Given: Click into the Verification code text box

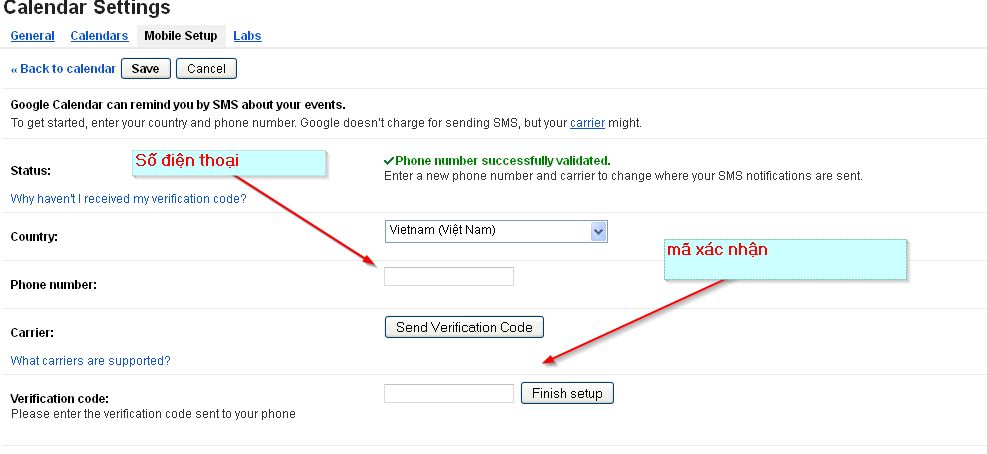Looking at the screenshot, I should click(448, 393).
